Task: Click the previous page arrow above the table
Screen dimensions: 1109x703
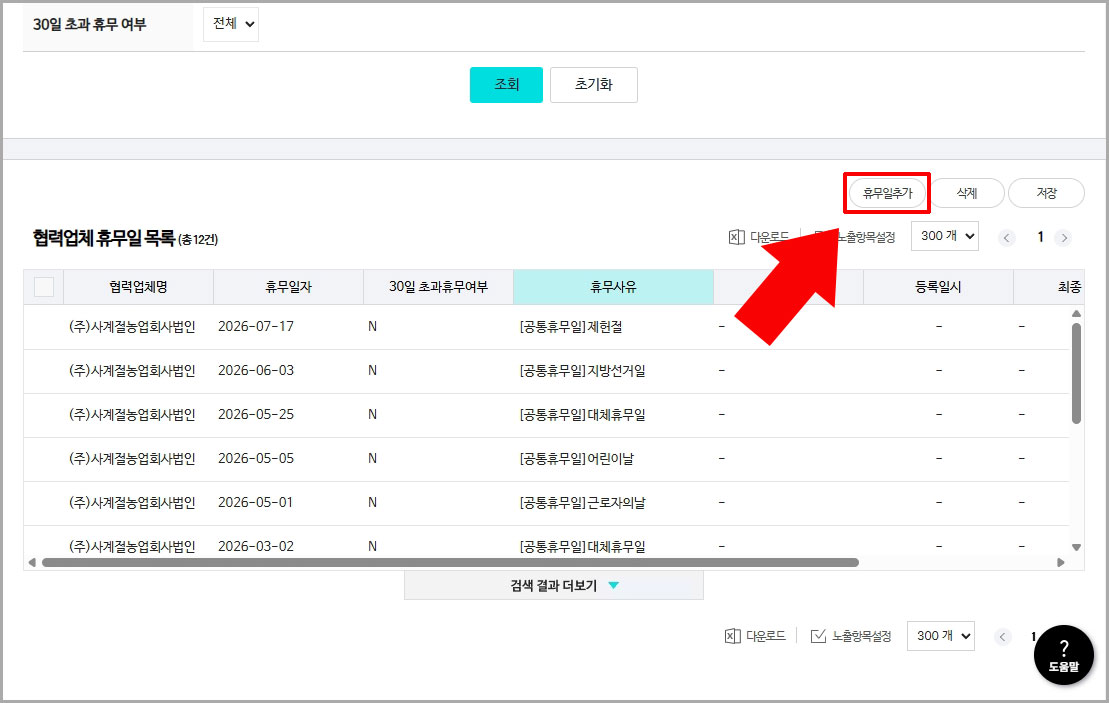Action: [x=1007, y=237]
